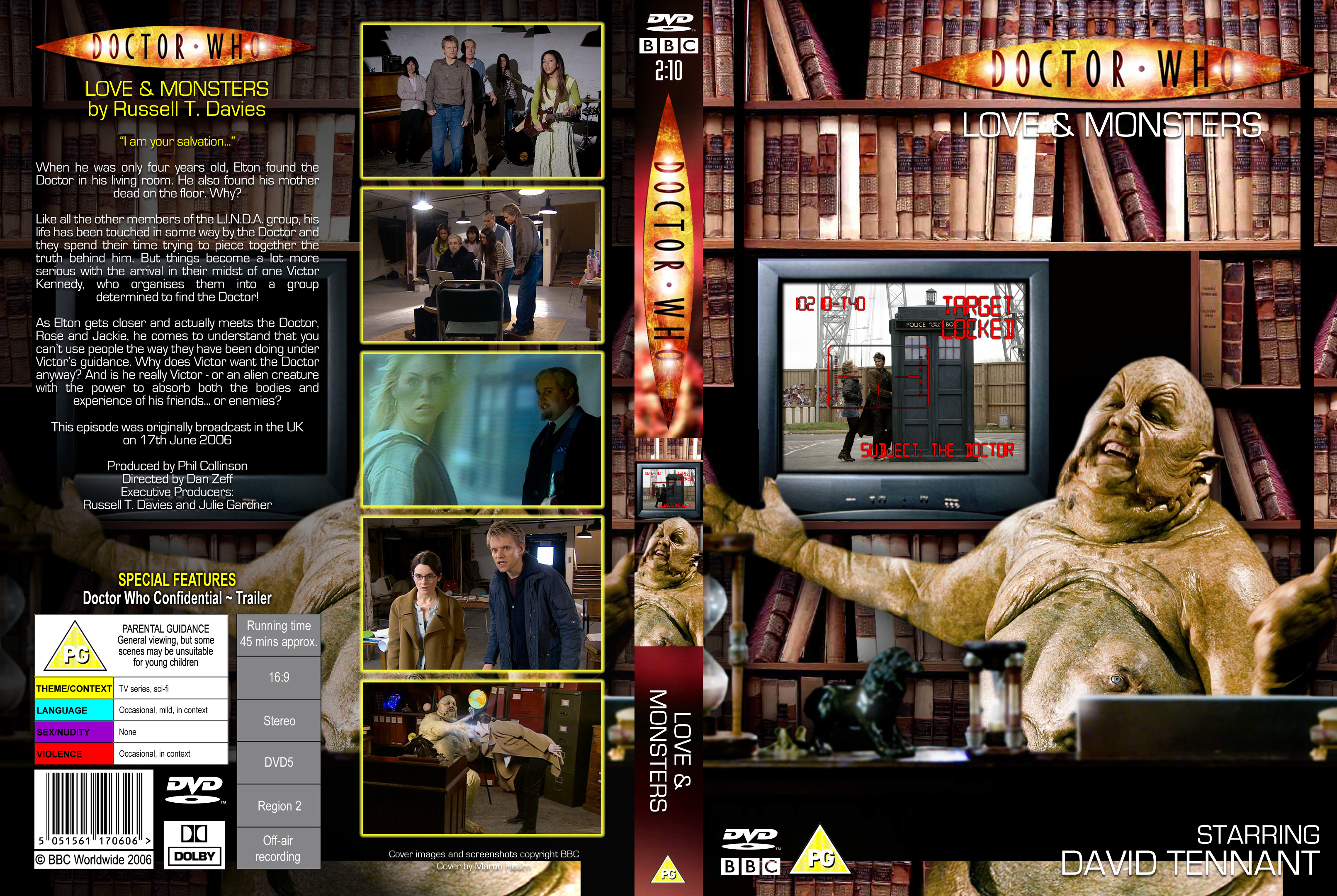Click 'Directed by Dan Zeff' credit
This screenshot has height=896, width=1337.
177,479
